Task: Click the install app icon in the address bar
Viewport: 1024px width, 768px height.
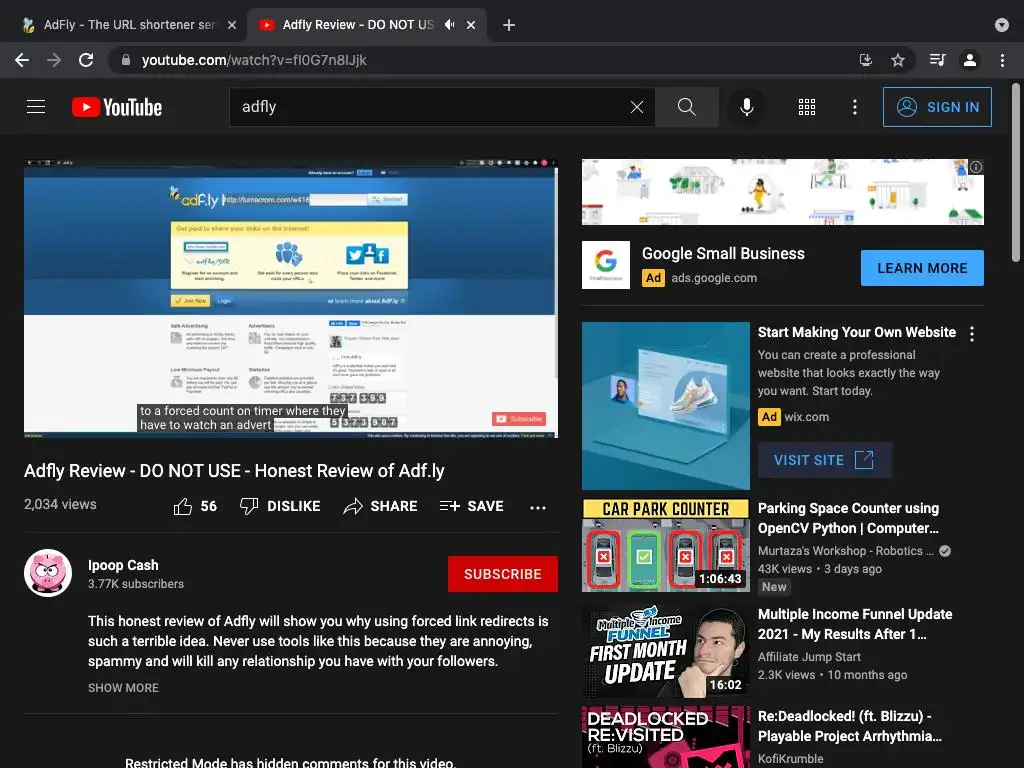Action: (x=866, y=60)
